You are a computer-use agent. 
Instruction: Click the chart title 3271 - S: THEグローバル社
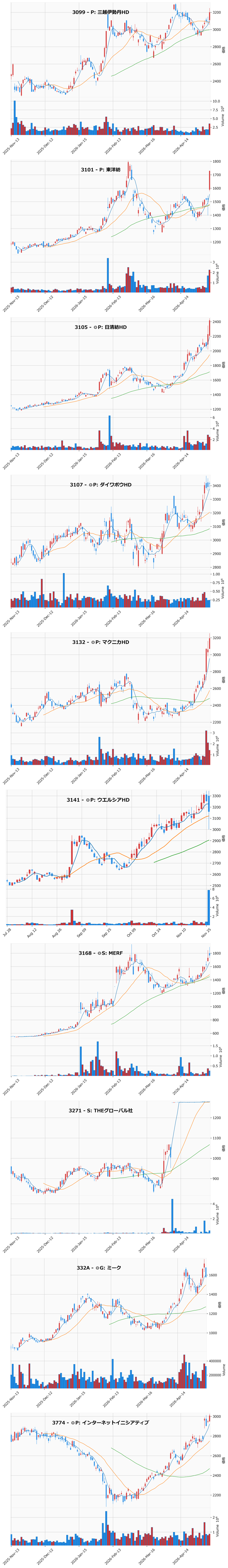tap(101, 1111)
